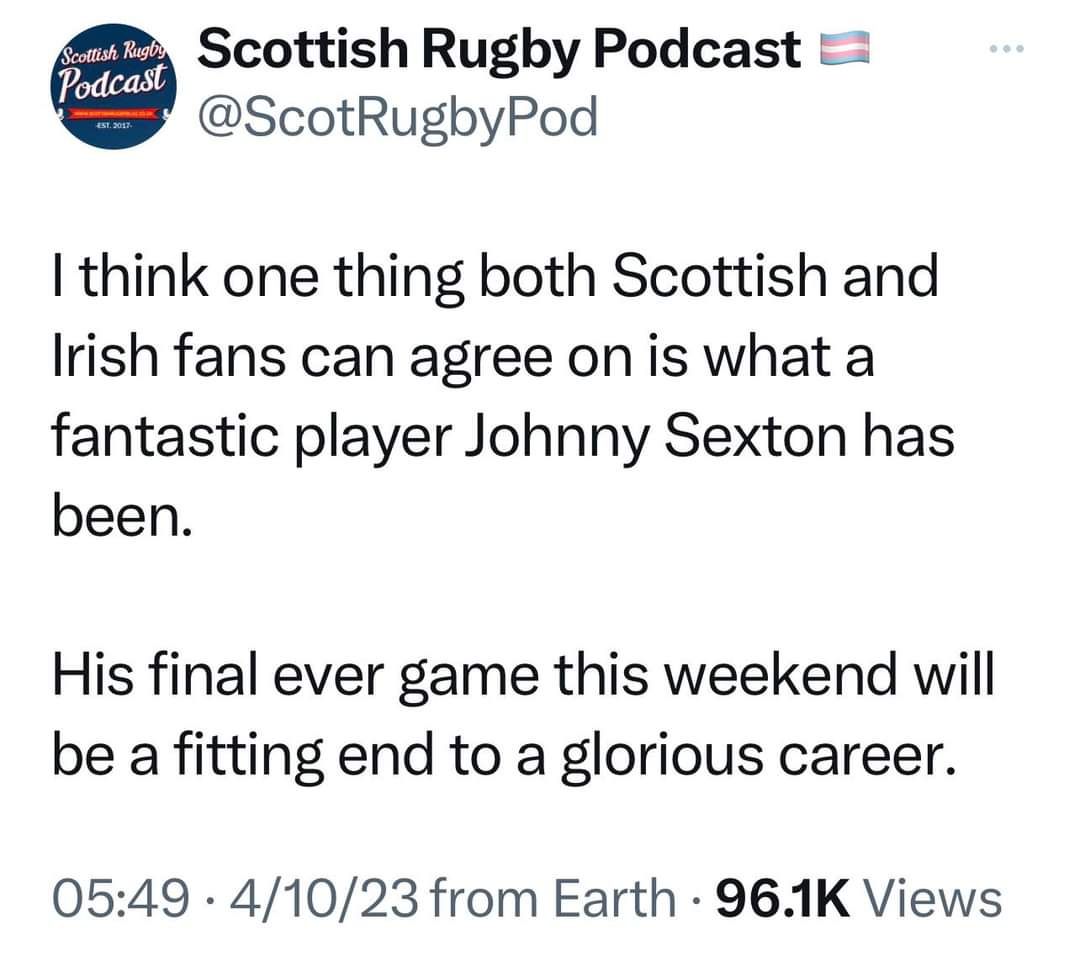Click the word "been." ending the first paragraph
Screen dimensions: 1080x962
(x=119, y=516)
